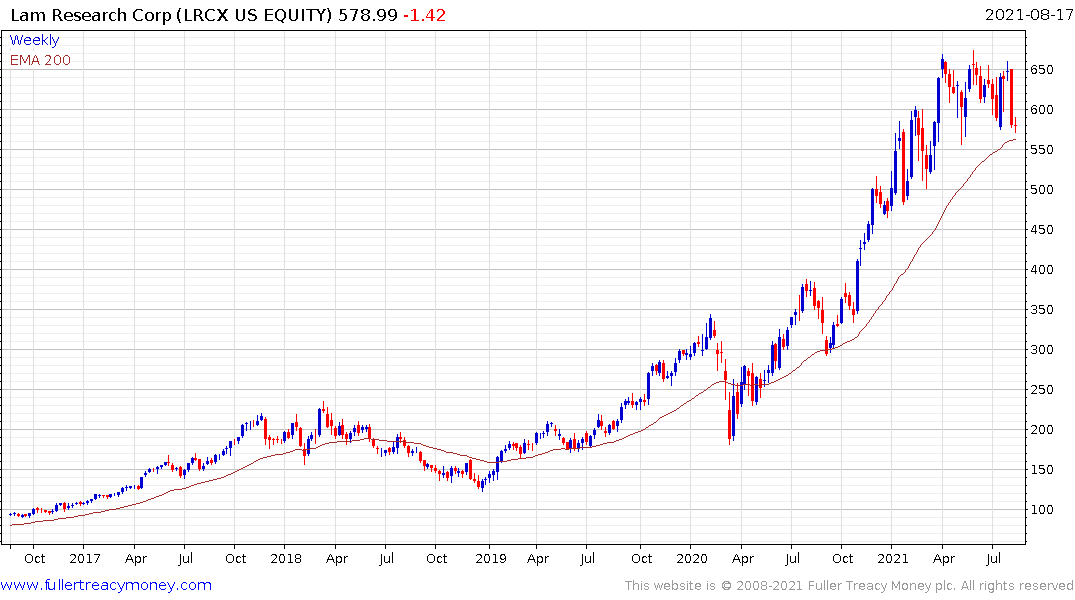Click the 2021 year axis label
Image resolution: width=1075 pixels, height=600 pixels.
click(893, 558)
